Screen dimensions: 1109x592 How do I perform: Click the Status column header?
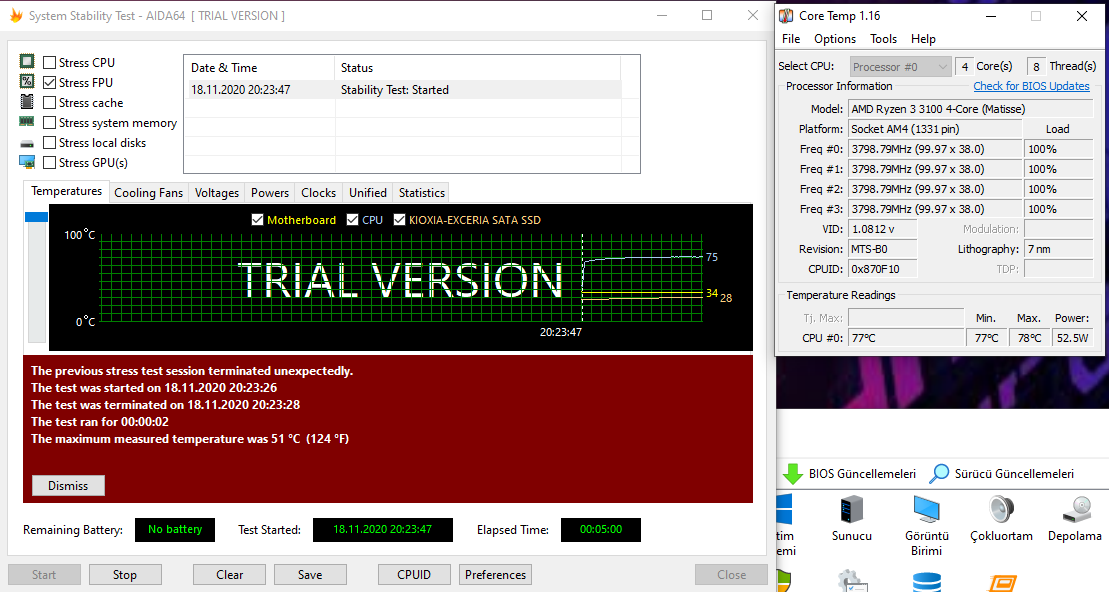[x=477, y=68]
